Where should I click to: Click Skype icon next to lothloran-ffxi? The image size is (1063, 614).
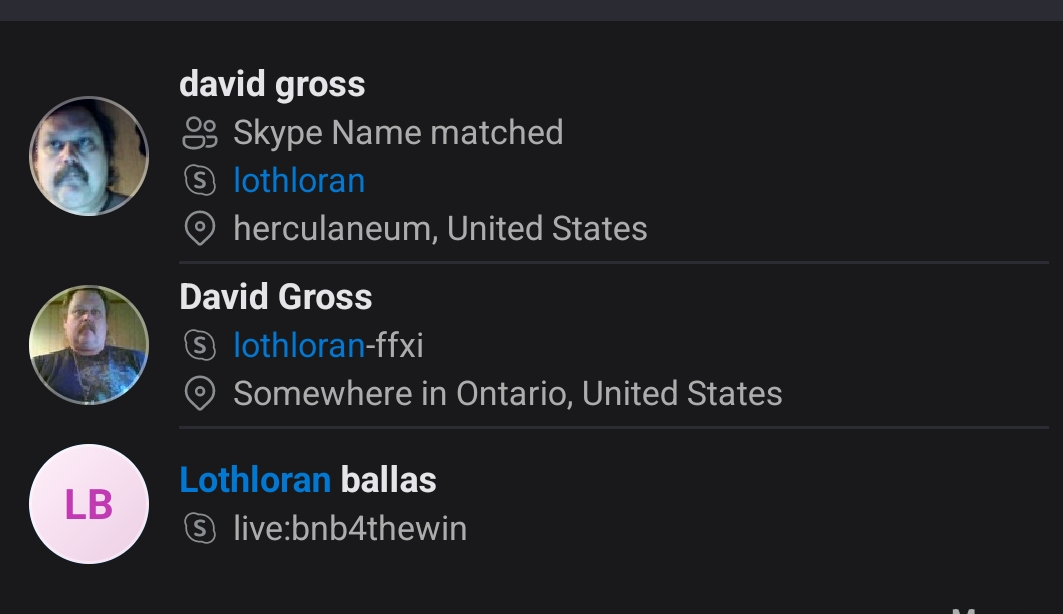(x=200, y=346)
